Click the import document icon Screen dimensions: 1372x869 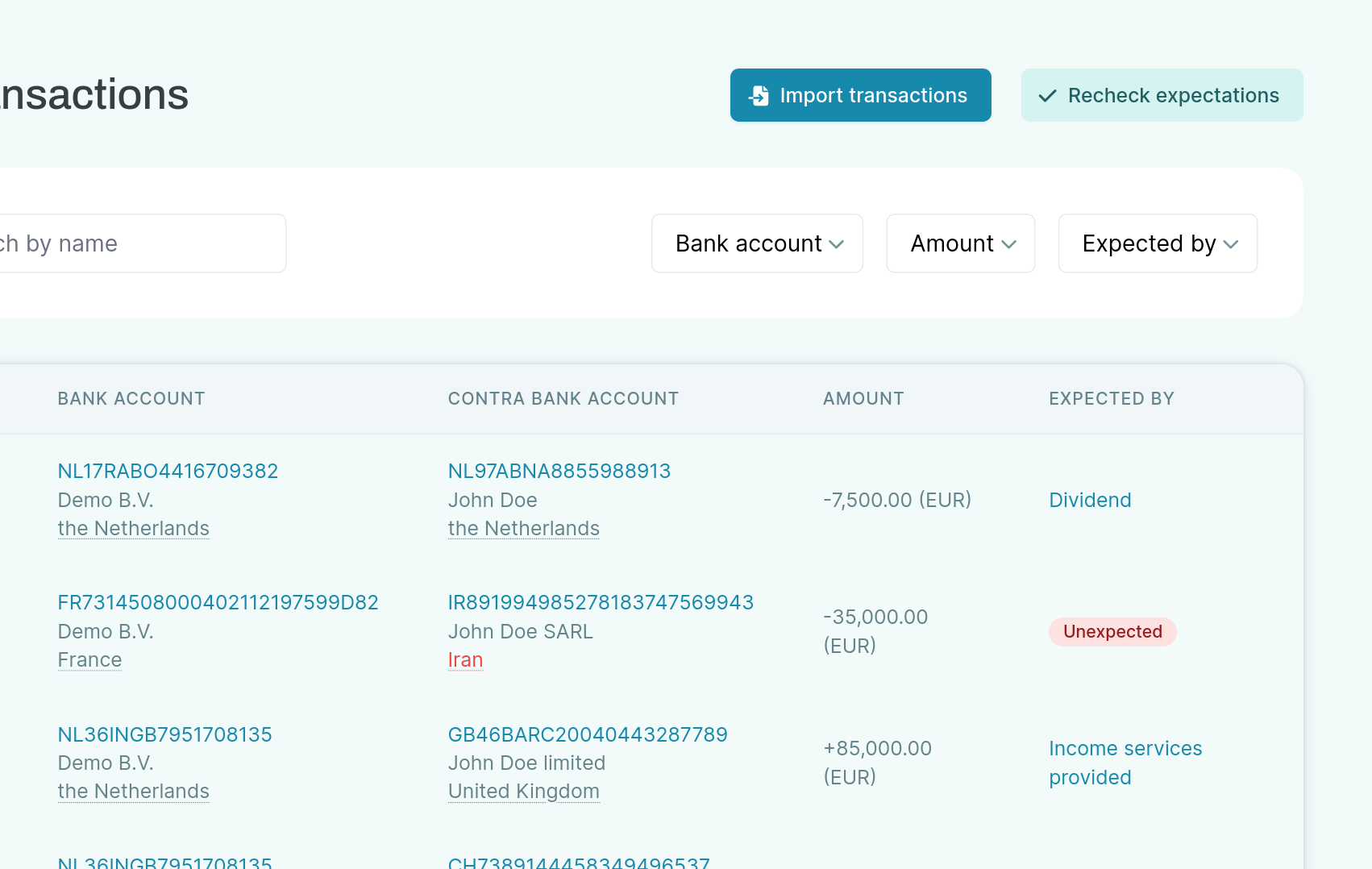pyautogui.click(x=759, y=94)
